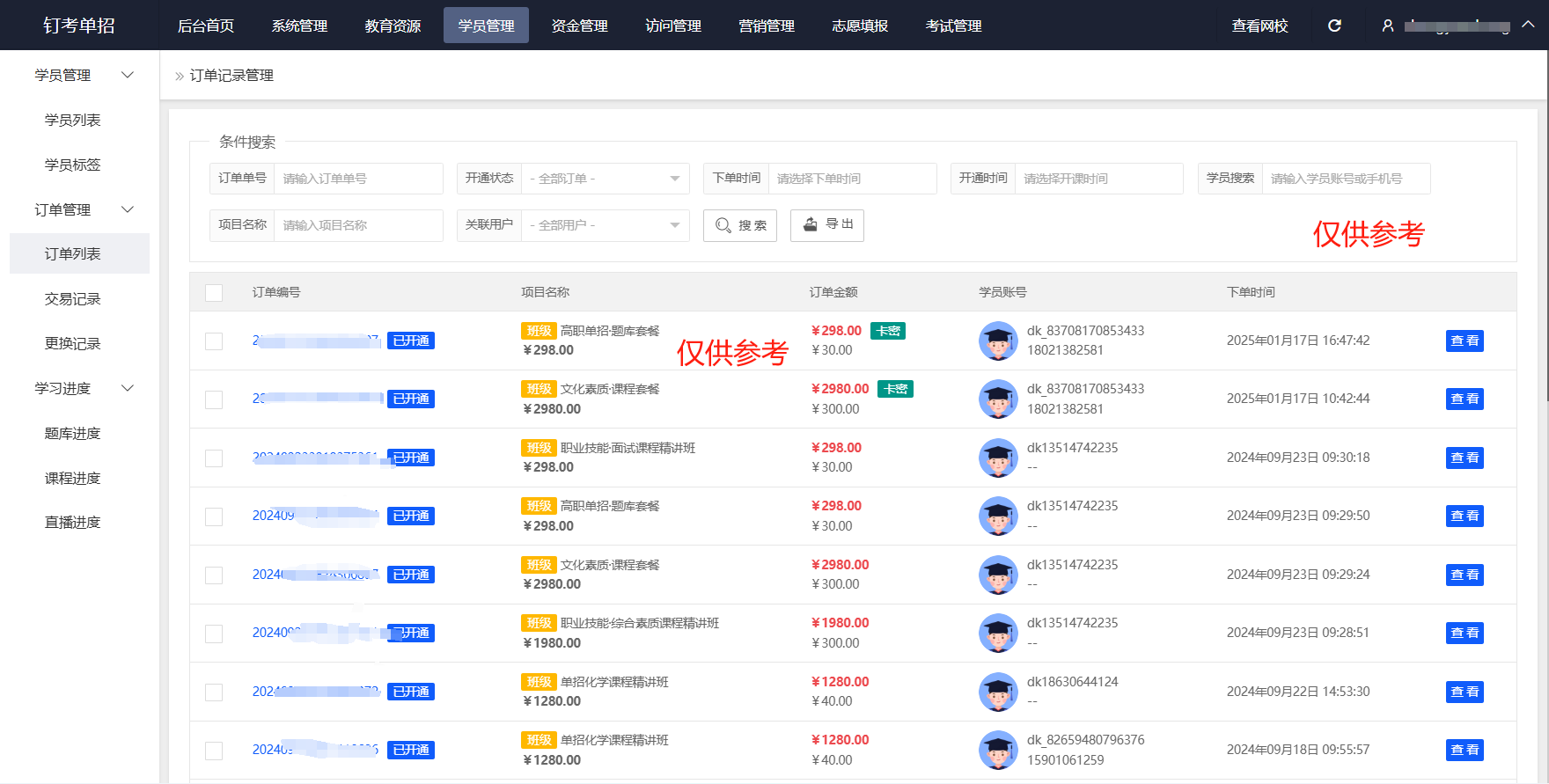Open the 开通状态 dropdown
Image resolution: width=1549 pixels, height=784 pixels.
point(605,179)
